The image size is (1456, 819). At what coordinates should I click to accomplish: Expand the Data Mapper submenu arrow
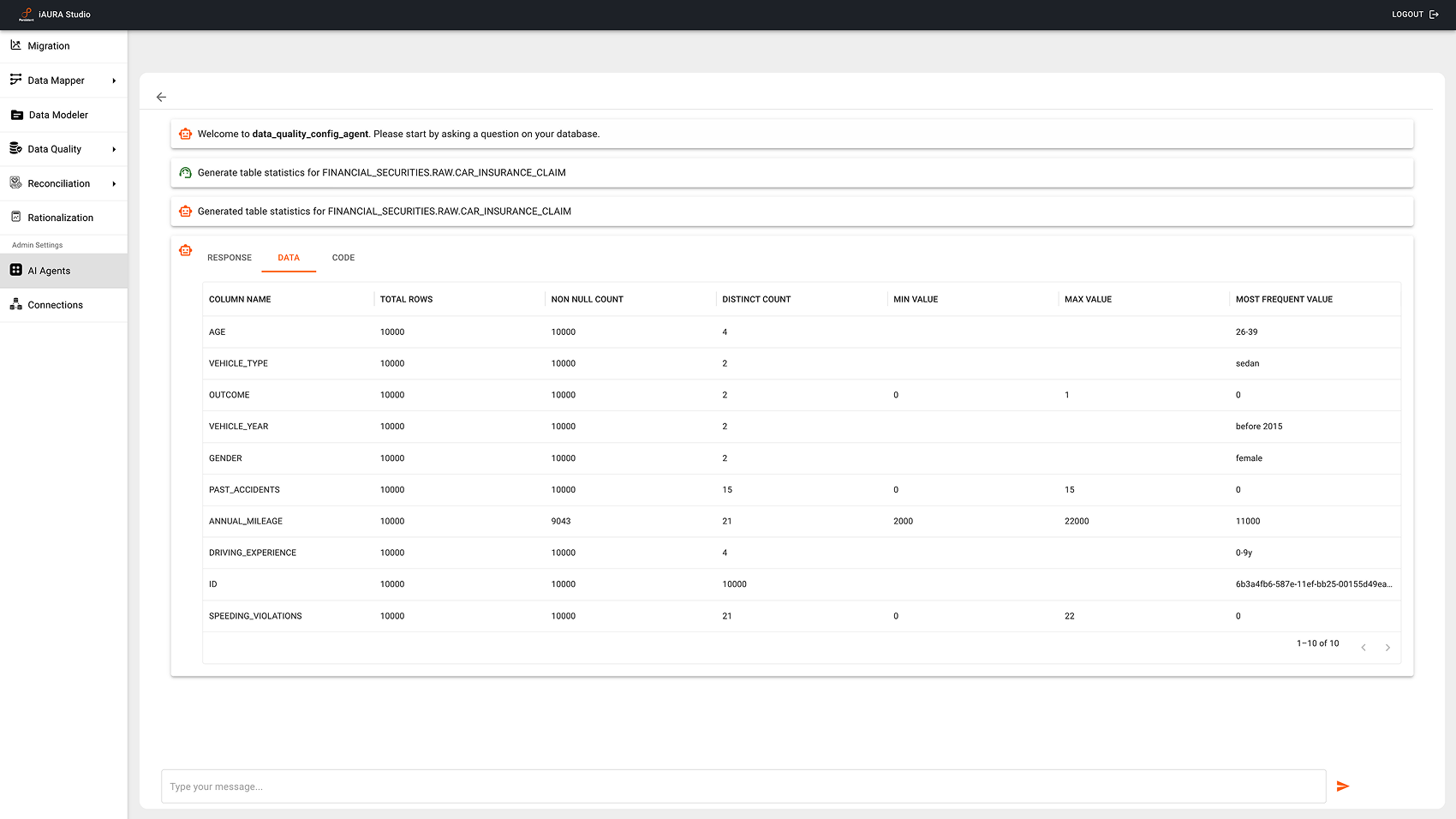(114, 81)
